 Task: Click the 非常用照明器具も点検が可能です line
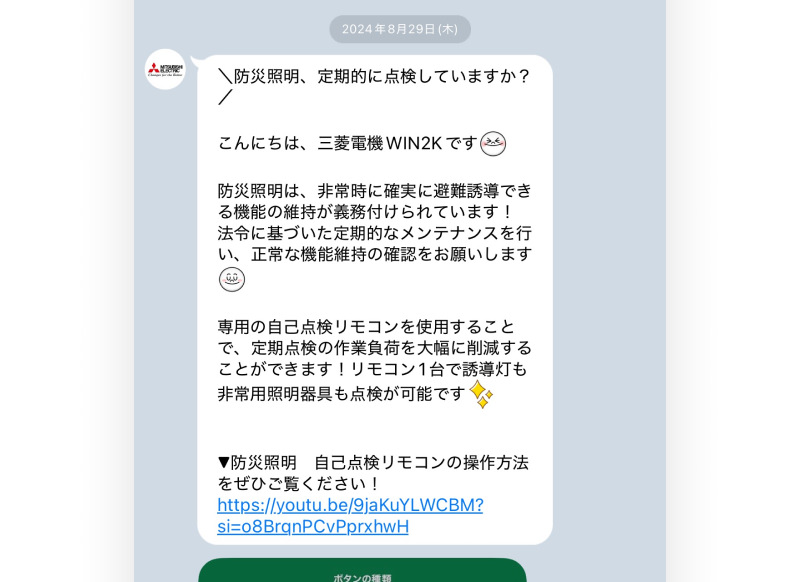pos(341,394)
